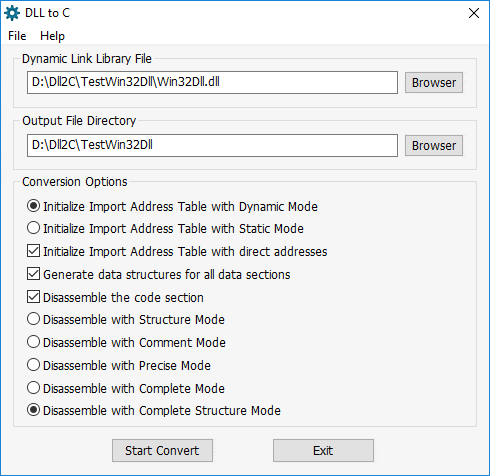490x476 pixels.
Task: Click the DLL to C gear icon
Action: (x=12, y=13)
